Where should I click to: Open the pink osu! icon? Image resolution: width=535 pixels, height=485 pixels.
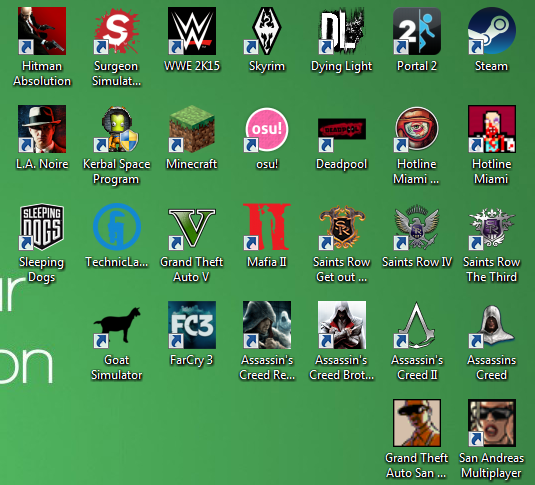coord(266,129)
